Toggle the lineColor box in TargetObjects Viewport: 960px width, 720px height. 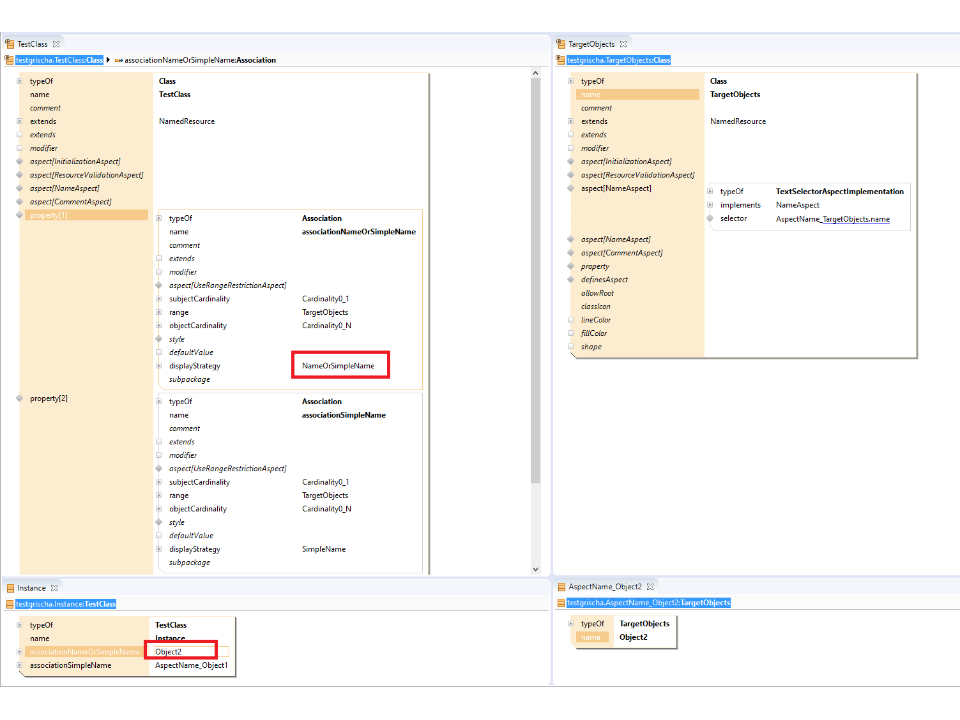coord(571,320)
